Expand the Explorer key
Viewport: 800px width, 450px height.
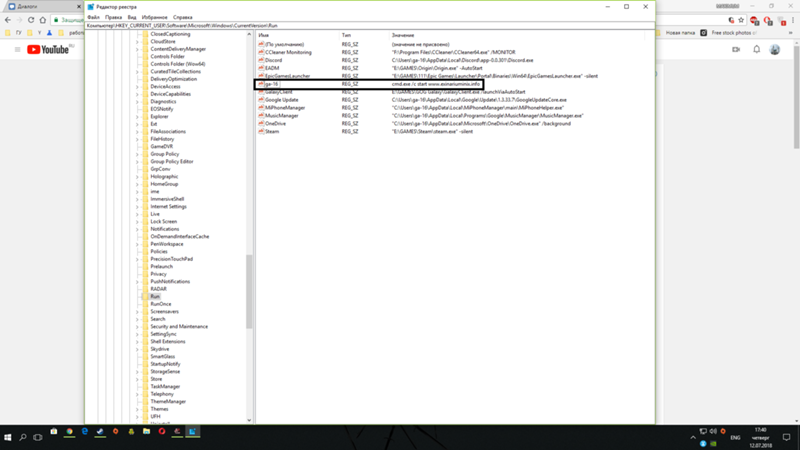pos(137,116)
